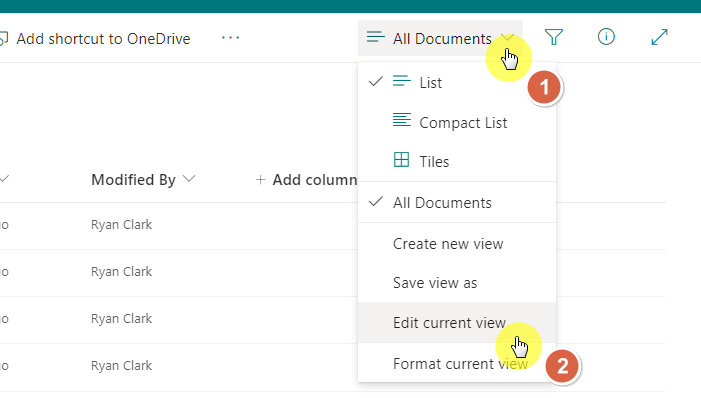Click Add column

(306, 180)
